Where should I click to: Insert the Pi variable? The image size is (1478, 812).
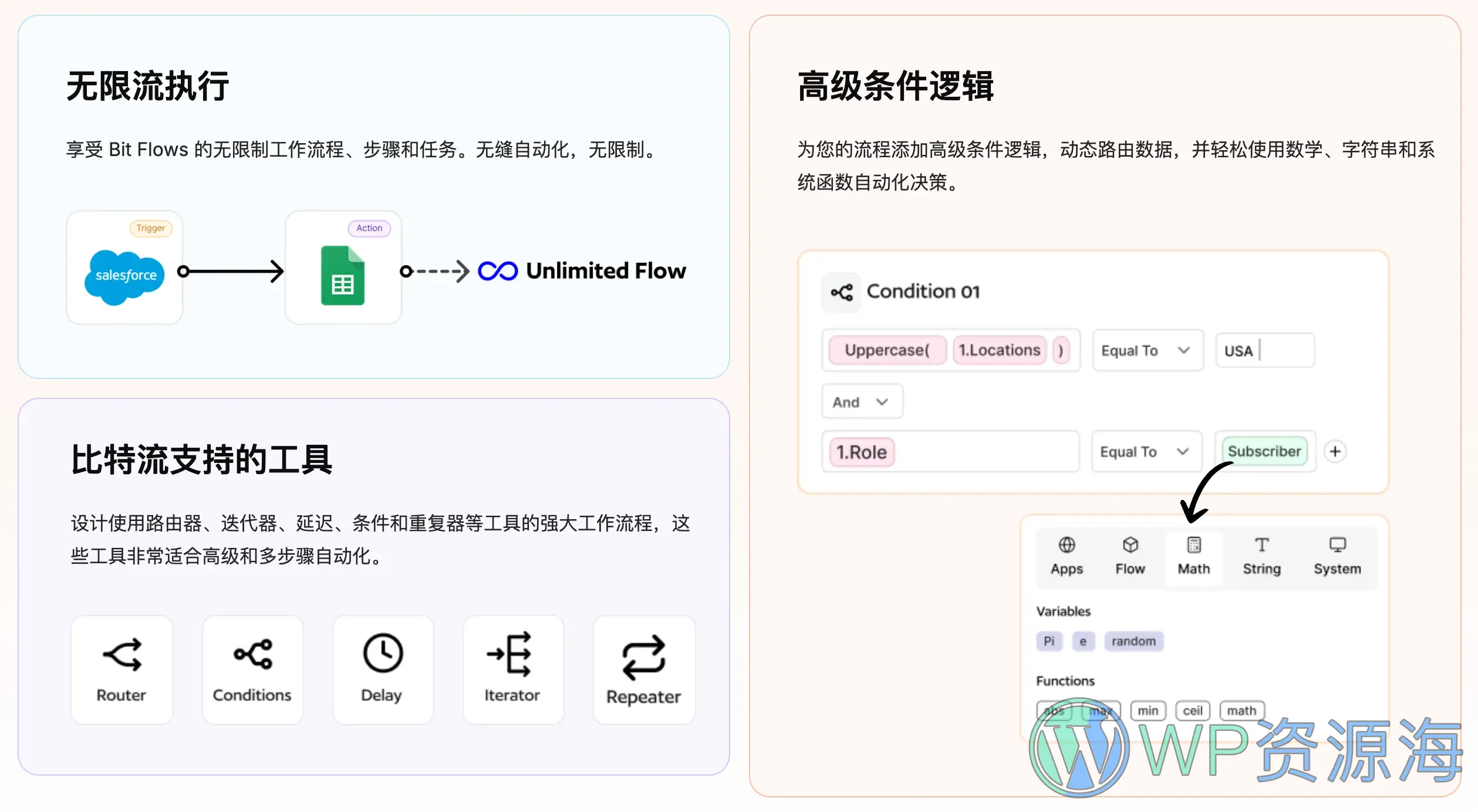click(x=1049, y=641)
